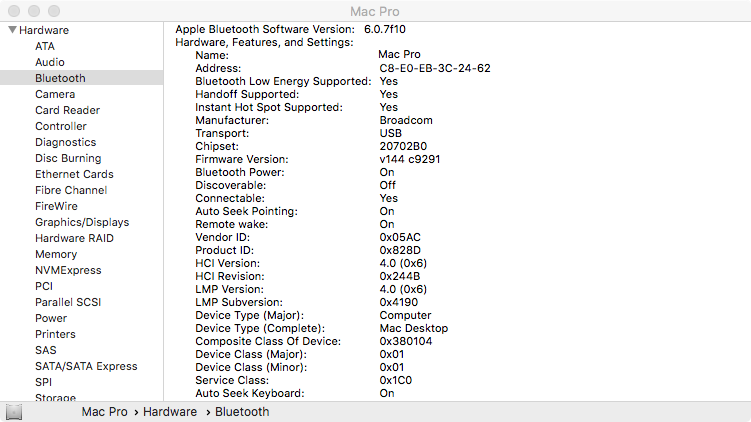Open the Card Reader section
751x422 pixels.
click(x=68, y=110)
